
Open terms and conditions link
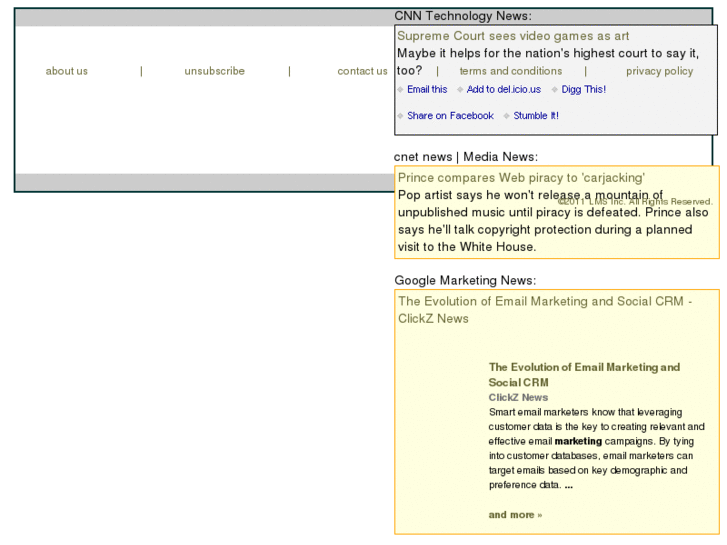pos(510,71)
